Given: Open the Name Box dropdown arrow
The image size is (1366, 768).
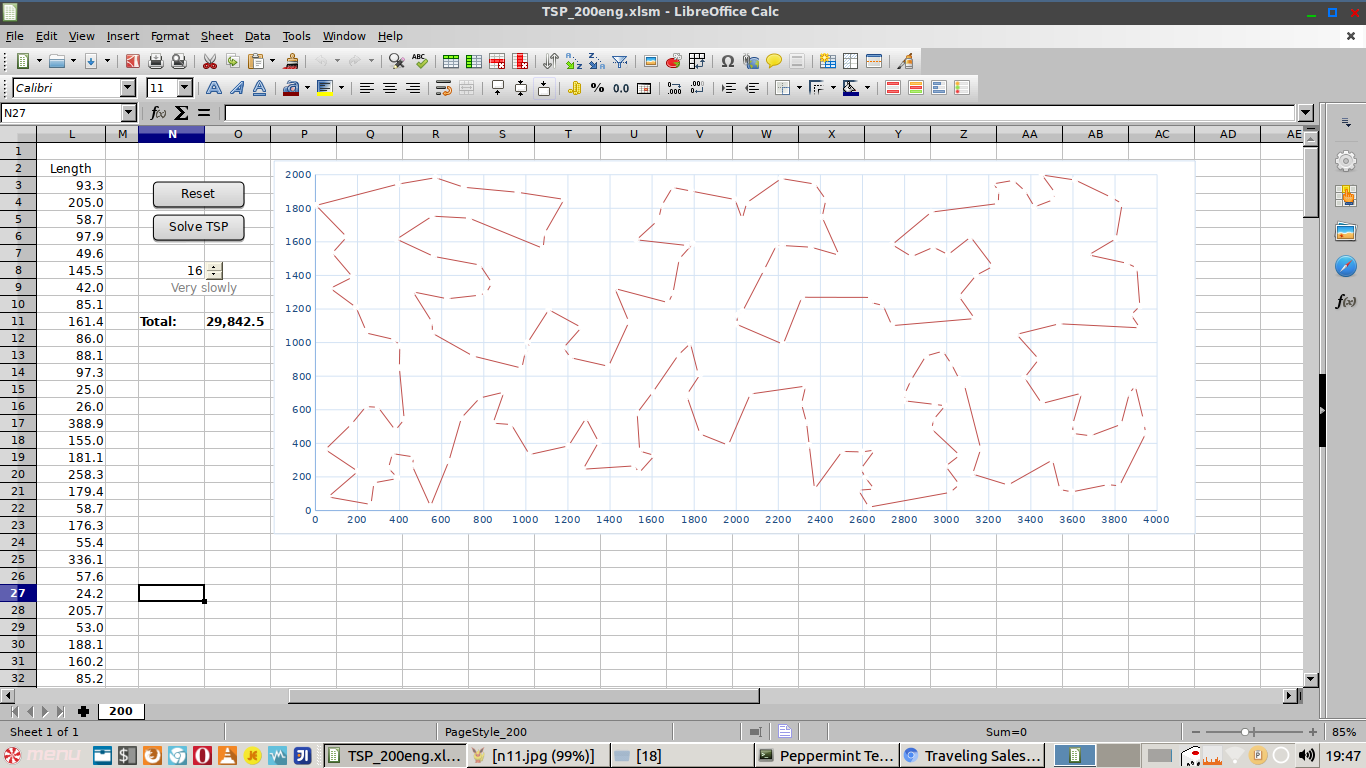Looking at the screenshot, I should point(128,113).
